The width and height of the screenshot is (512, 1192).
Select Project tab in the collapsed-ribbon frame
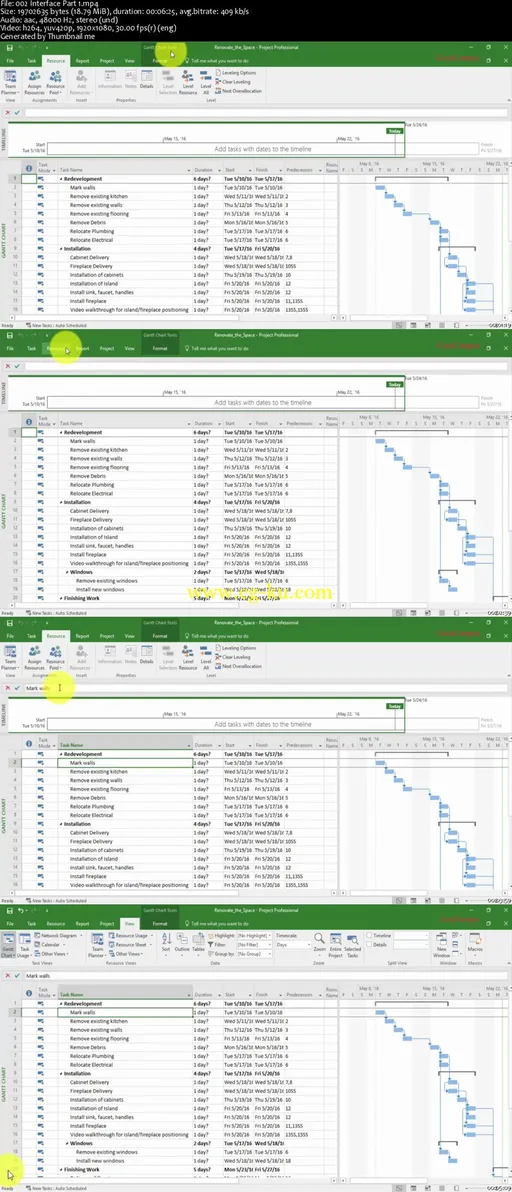pyautogui.click(x=106, y=348)
